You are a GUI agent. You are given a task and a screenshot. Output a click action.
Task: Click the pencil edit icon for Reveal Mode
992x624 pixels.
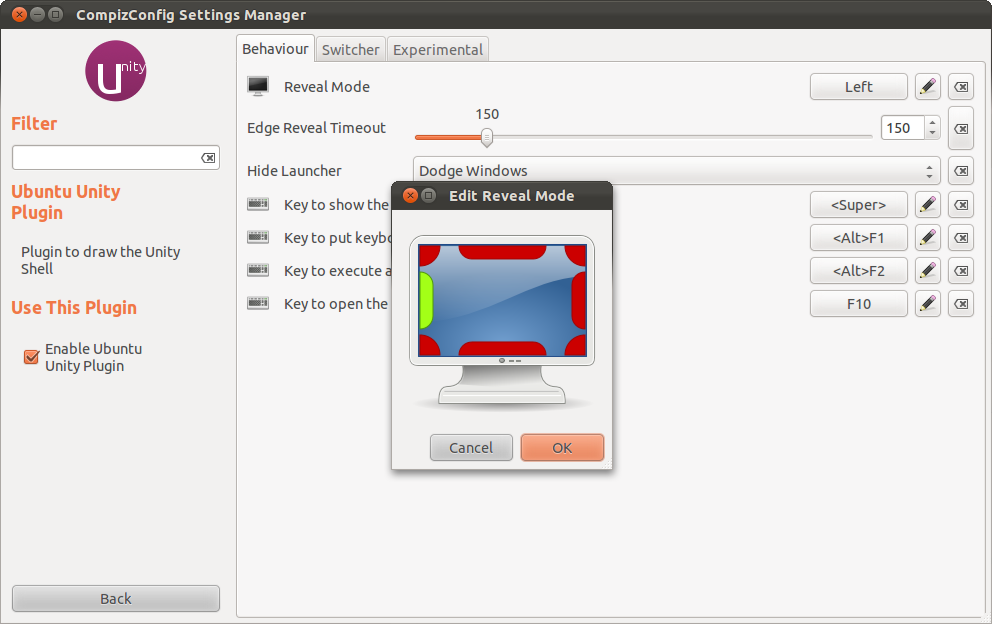(x=927, y=87)
